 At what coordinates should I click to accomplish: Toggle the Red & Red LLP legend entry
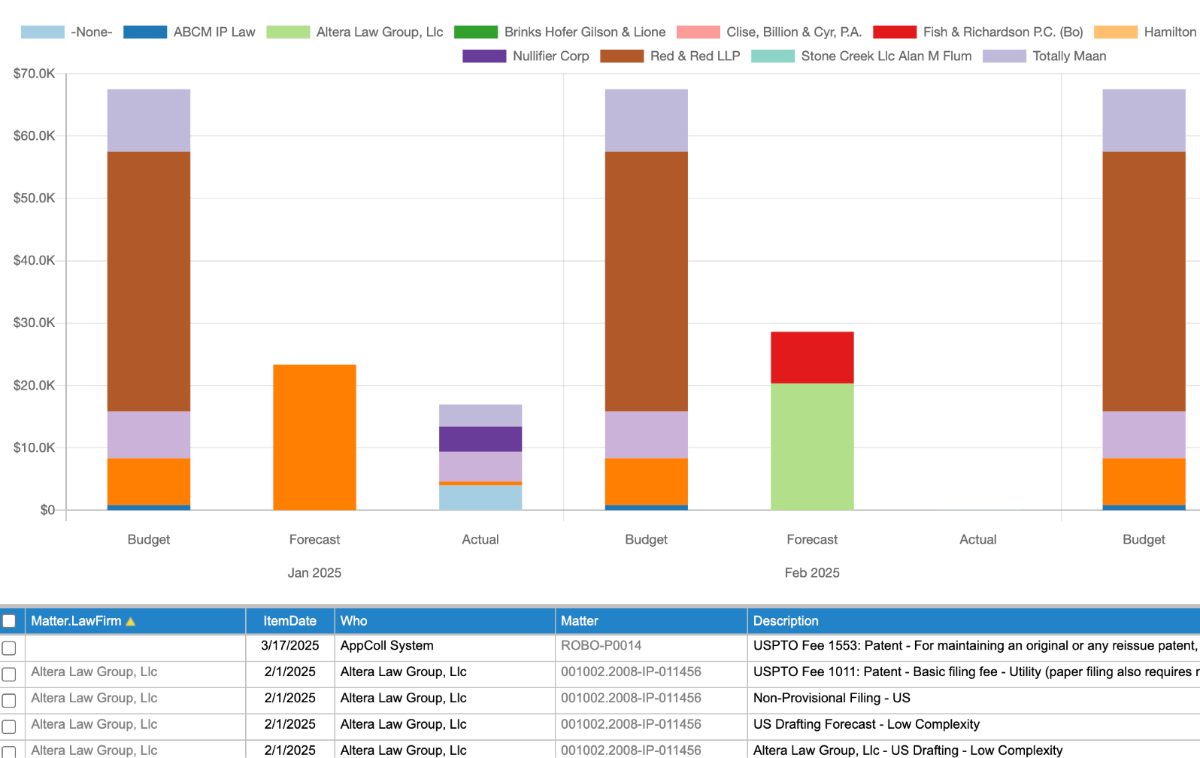coord(671,56)
